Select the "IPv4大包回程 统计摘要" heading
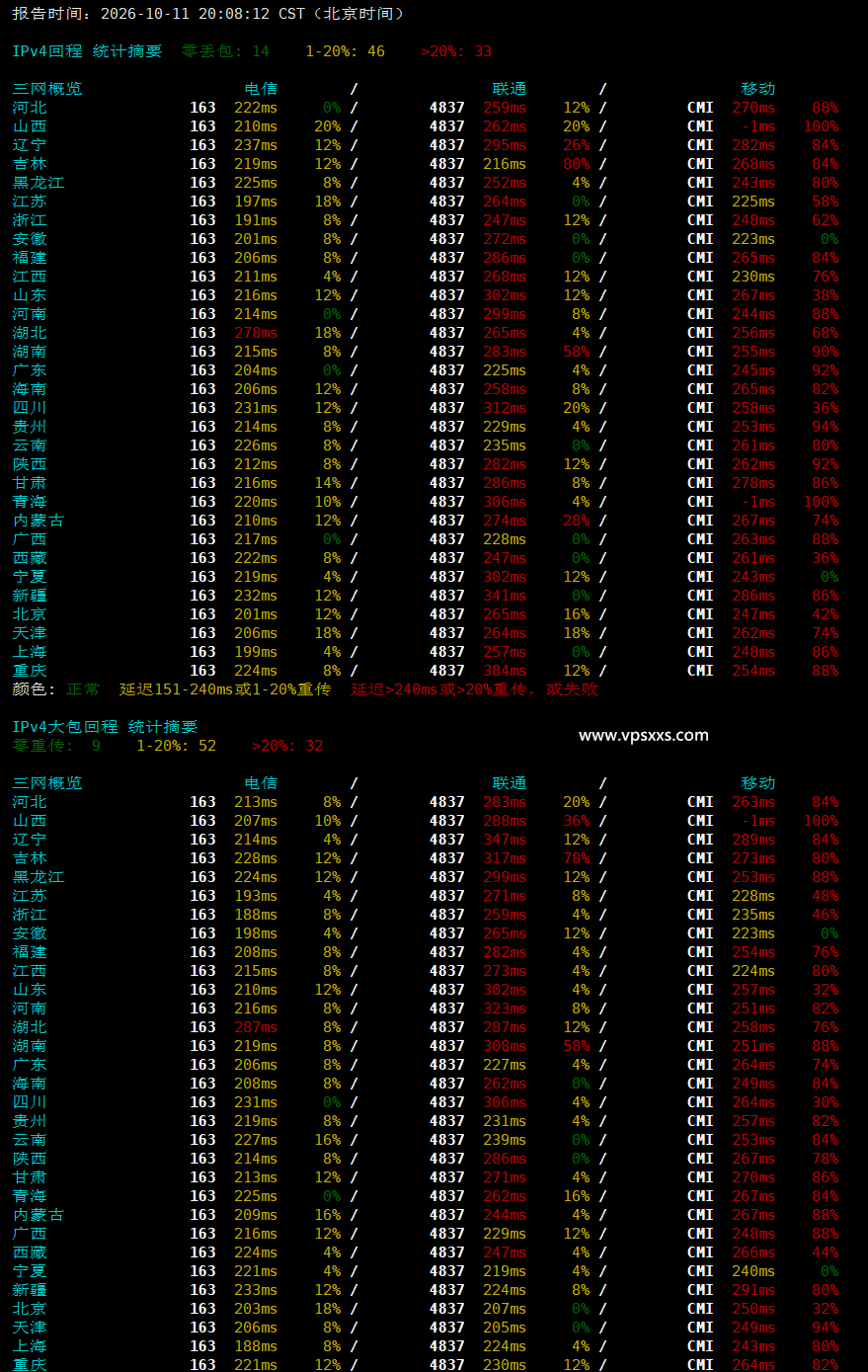Image resolution: width=868 pixels, height=1372 pixels. (x=105, y=727)
